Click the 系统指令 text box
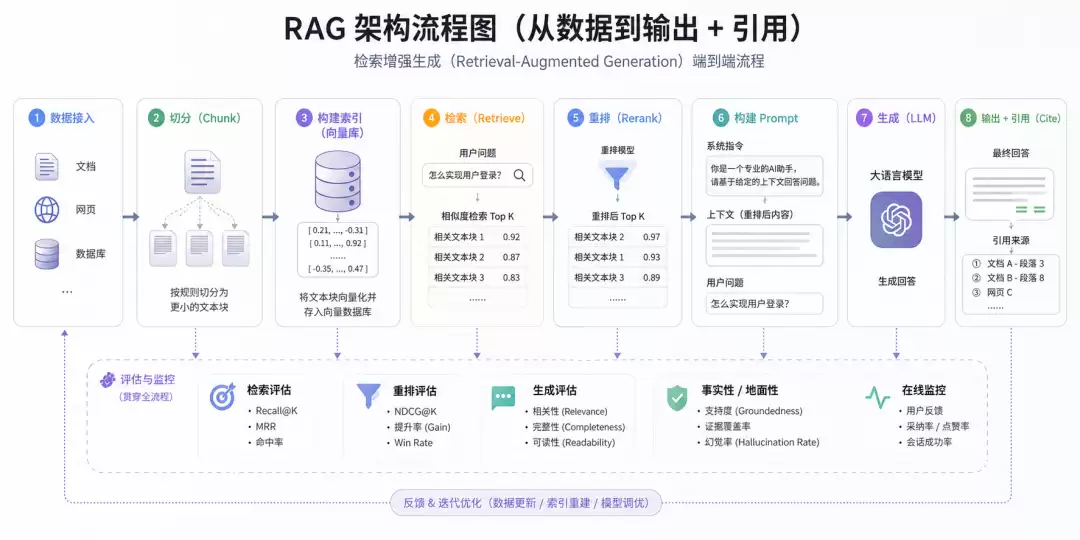 point(765,175)
